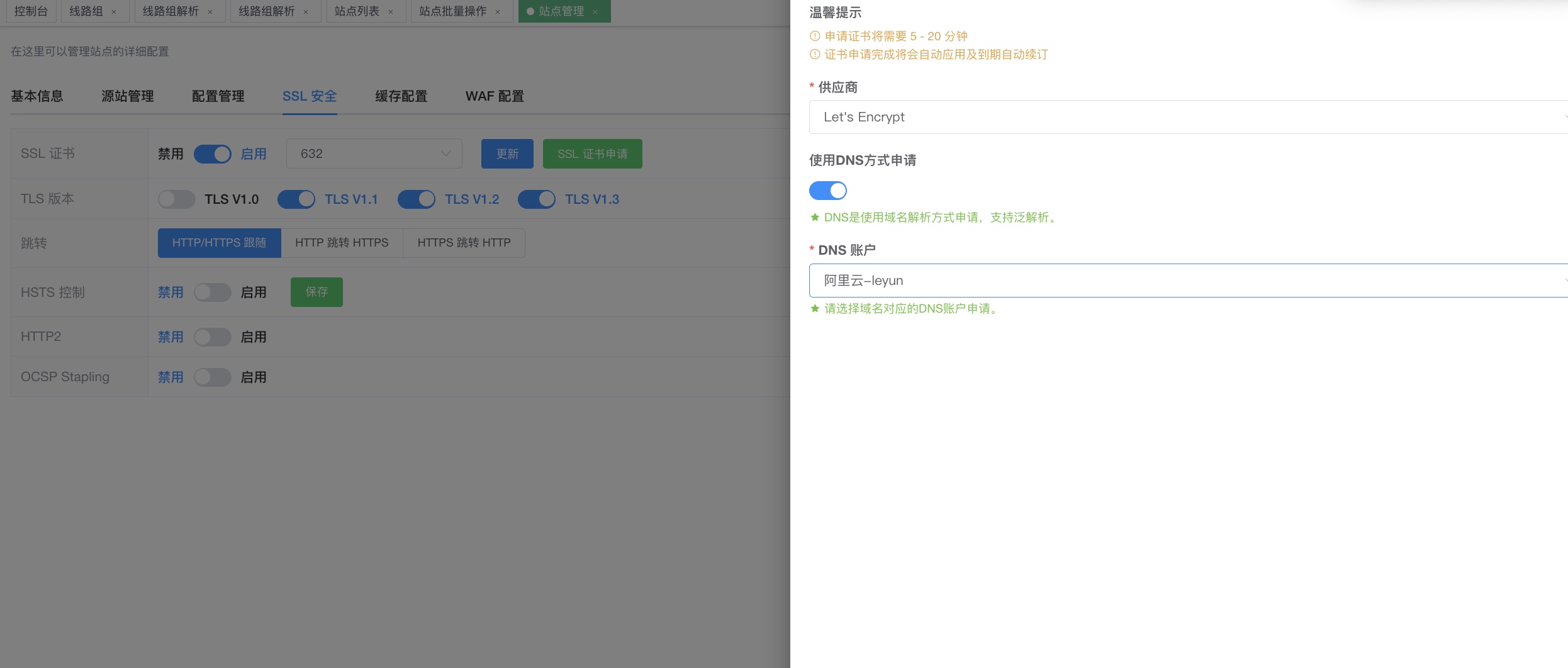Close the 站点列表 tab
Screen dimensions: 1568x668
point(391,12)
